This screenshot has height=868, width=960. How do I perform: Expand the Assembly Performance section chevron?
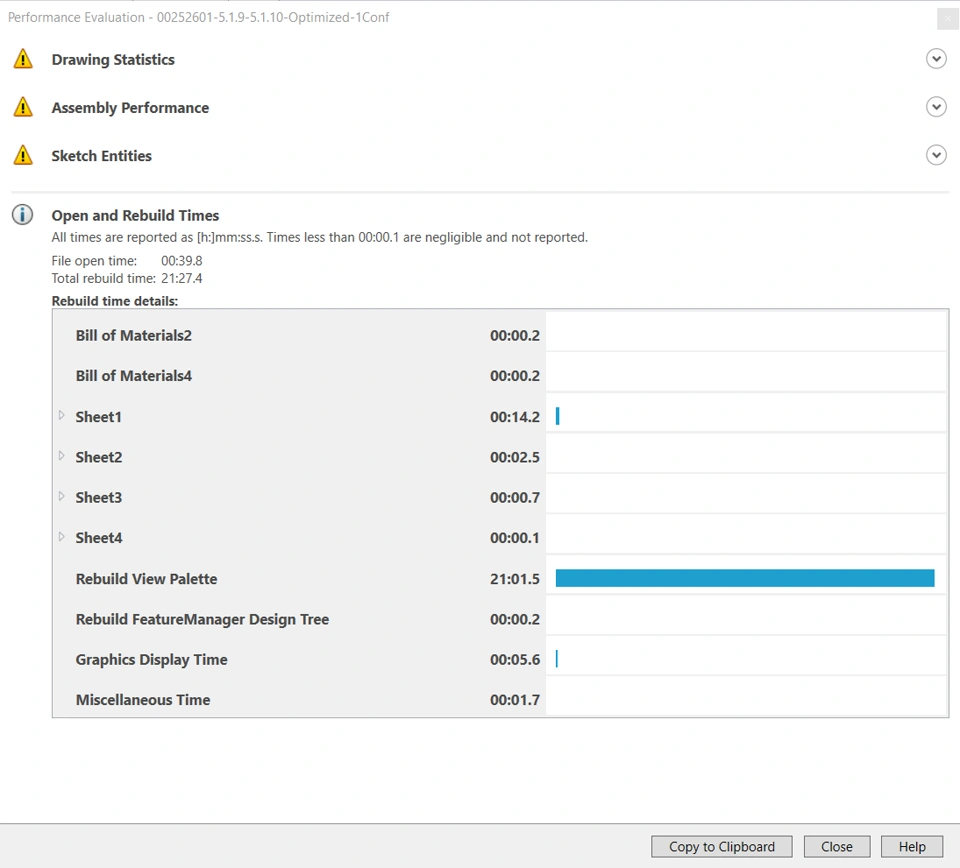pyautogui.click(x=936, y=107)
